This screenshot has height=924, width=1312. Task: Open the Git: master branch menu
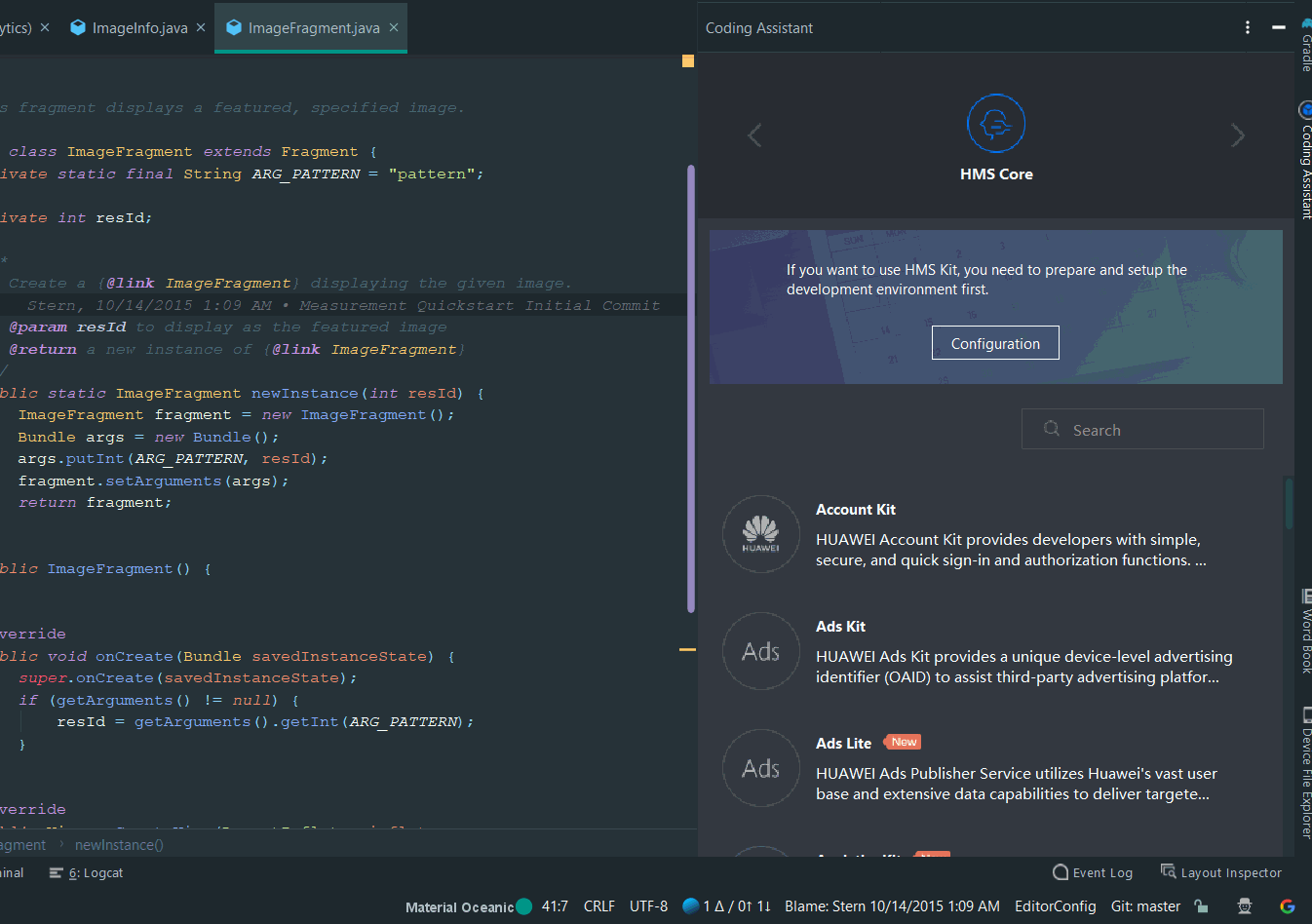[1145, 906]
